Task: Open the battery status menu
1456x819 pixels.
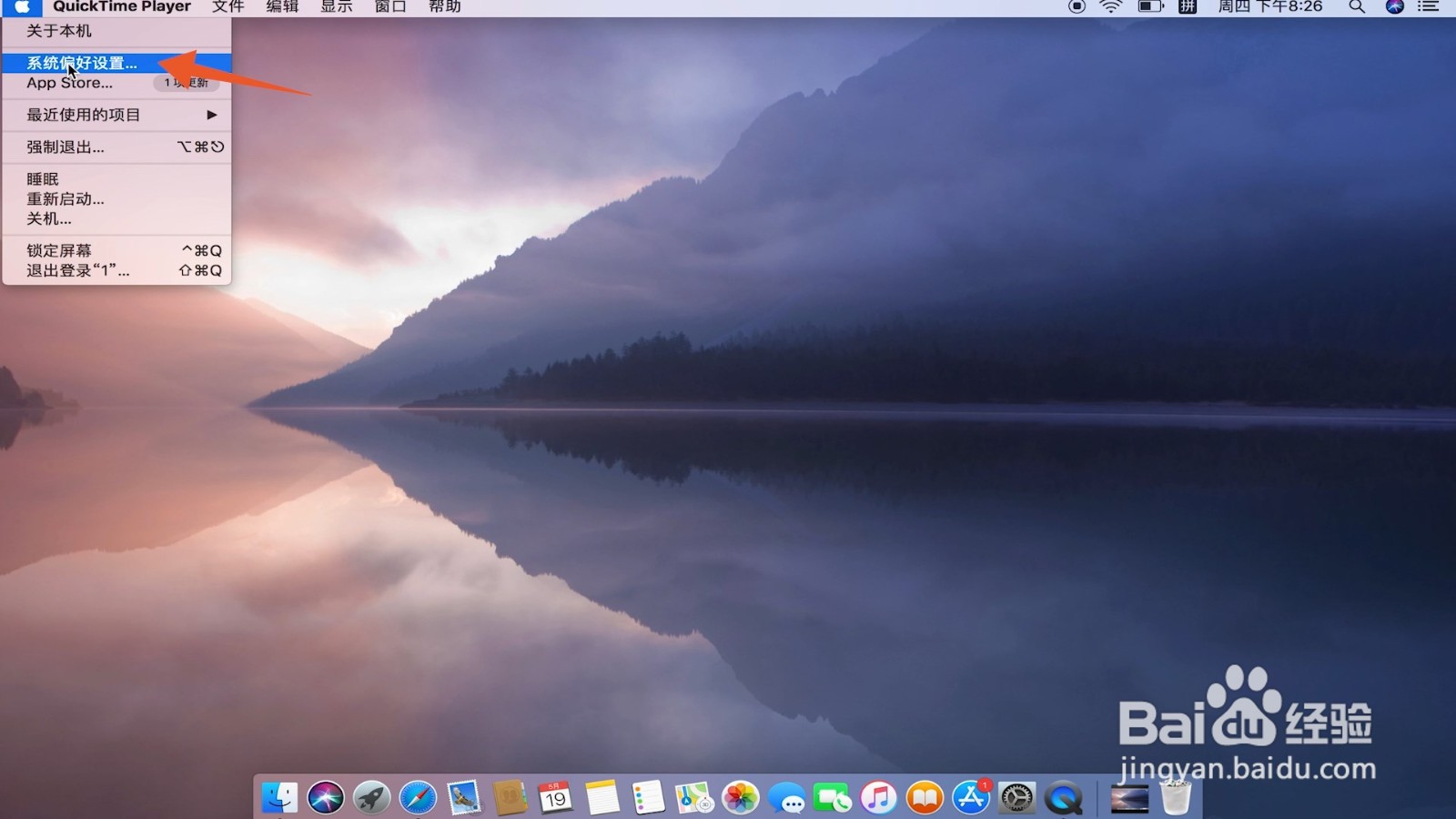Action: 1151,6
